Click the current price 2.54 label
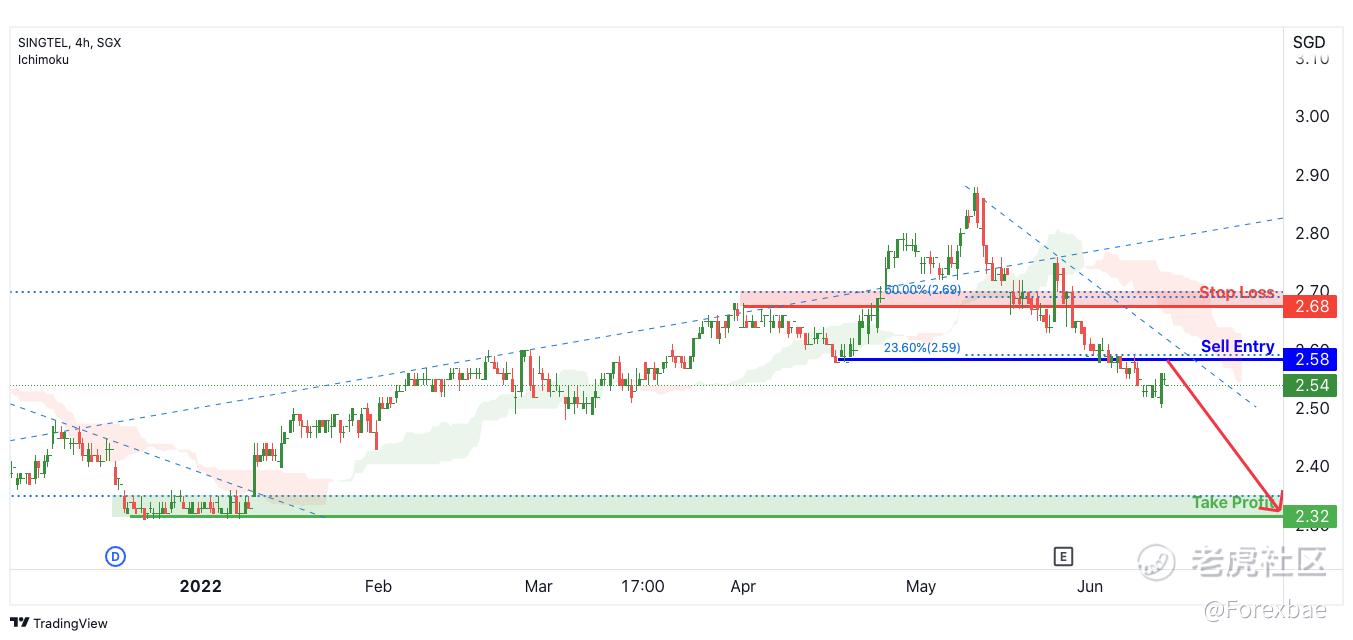 click(x=1310, y=385)
